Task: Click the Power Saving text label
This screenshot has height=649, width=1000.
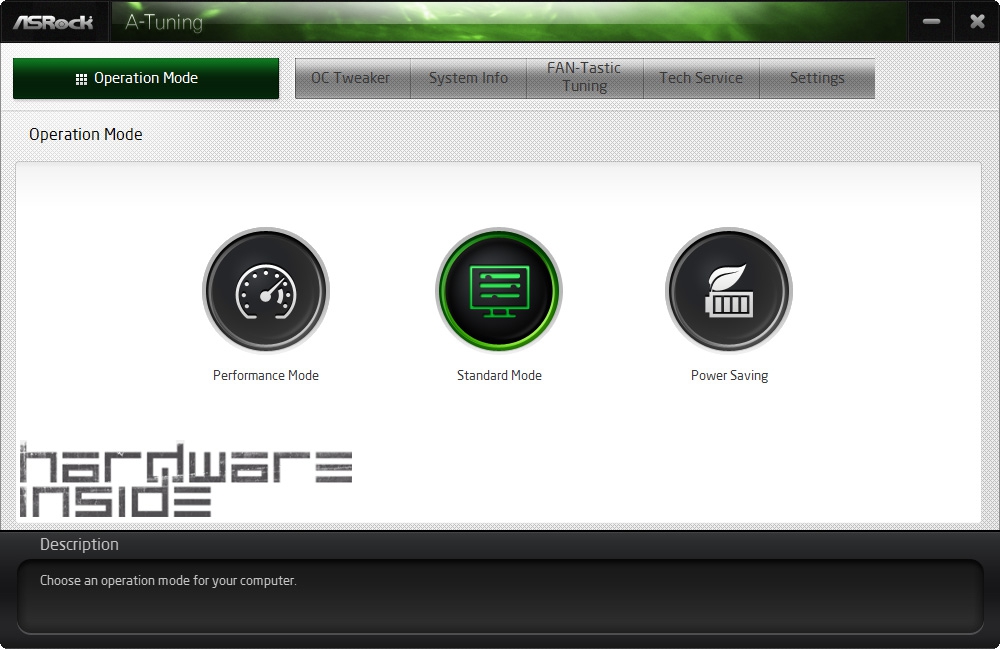Action: 729,376
